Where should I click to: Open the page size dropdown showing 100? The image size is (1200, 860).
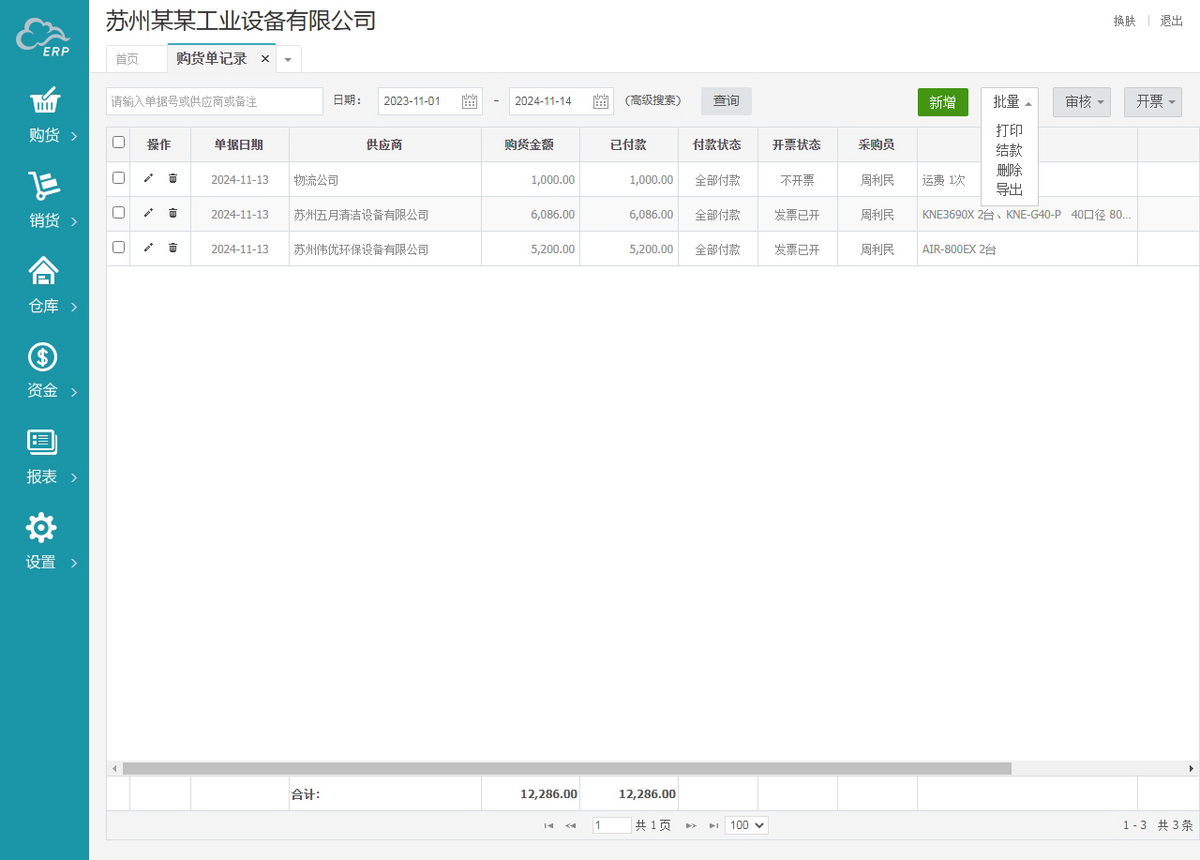746,825
